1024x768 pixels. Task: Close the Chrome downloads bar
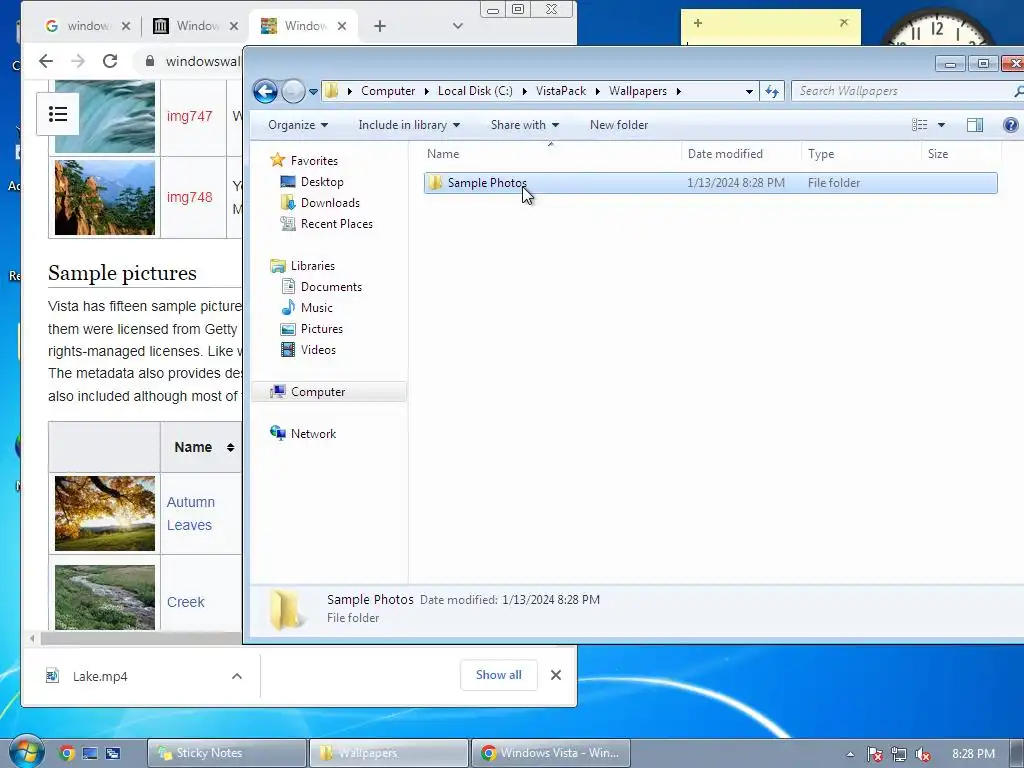point(556,675)
